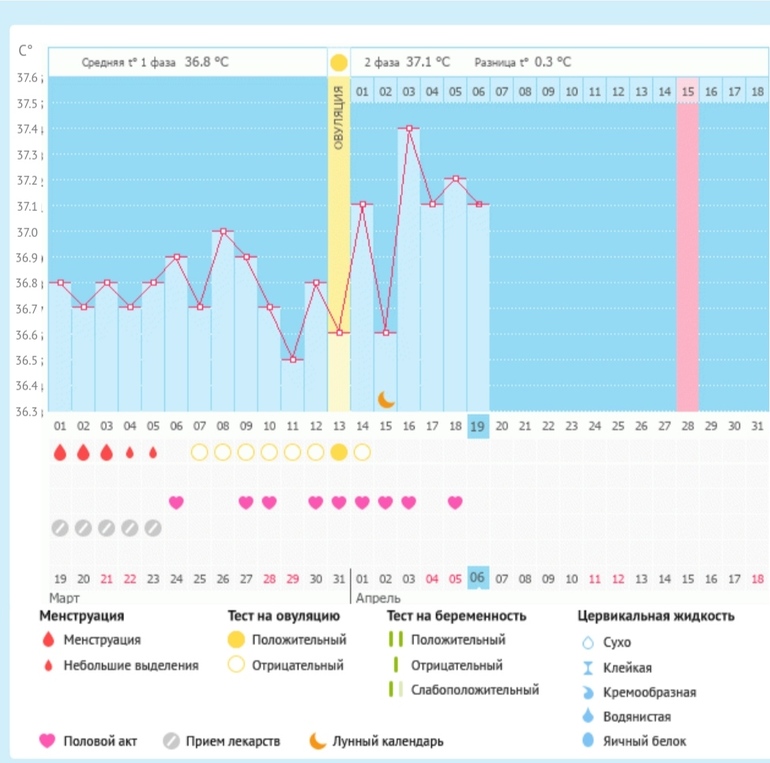Image resolution: width=770 pixels, height=763 pixels.
Task: Click the negative ovulation test on day 07
Action: tap(199, 452)
